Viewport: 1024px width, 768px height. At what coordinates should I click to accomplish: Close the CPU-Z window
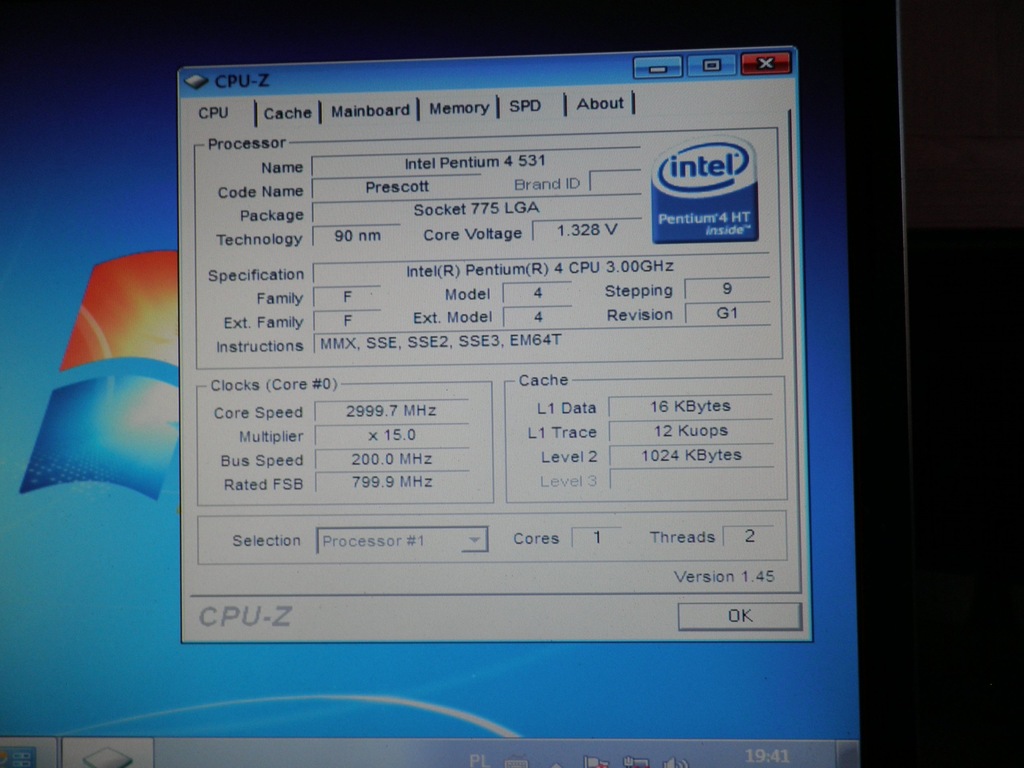765,63
